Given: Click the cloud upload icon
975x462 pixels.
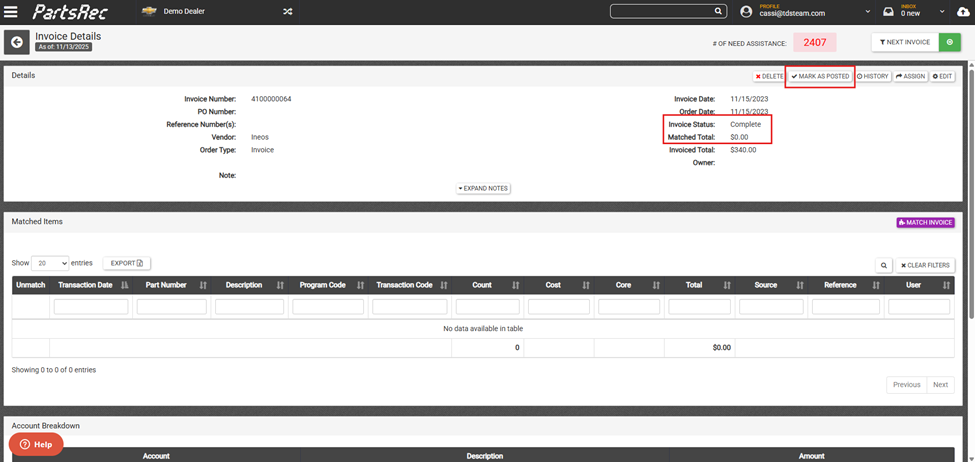Looking at the screenshot, I should [963, 11].
